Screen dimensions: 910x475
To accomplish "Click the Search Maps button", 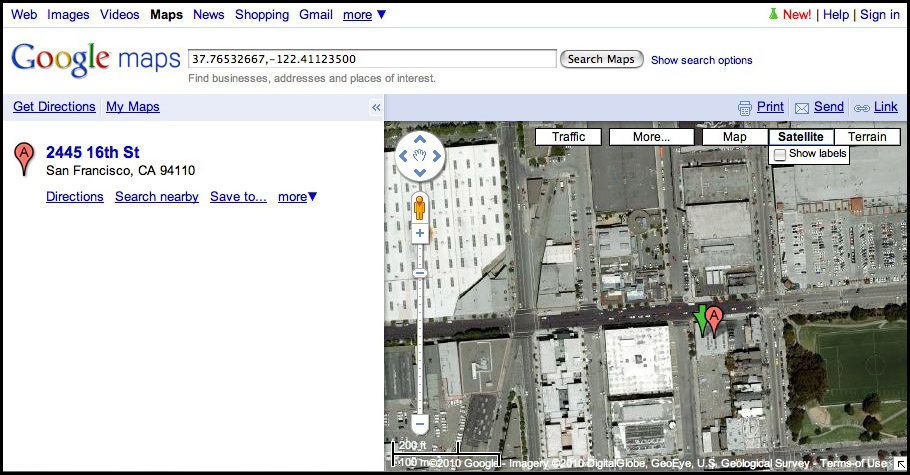I will pyautogui.click(x=601, y=59).
